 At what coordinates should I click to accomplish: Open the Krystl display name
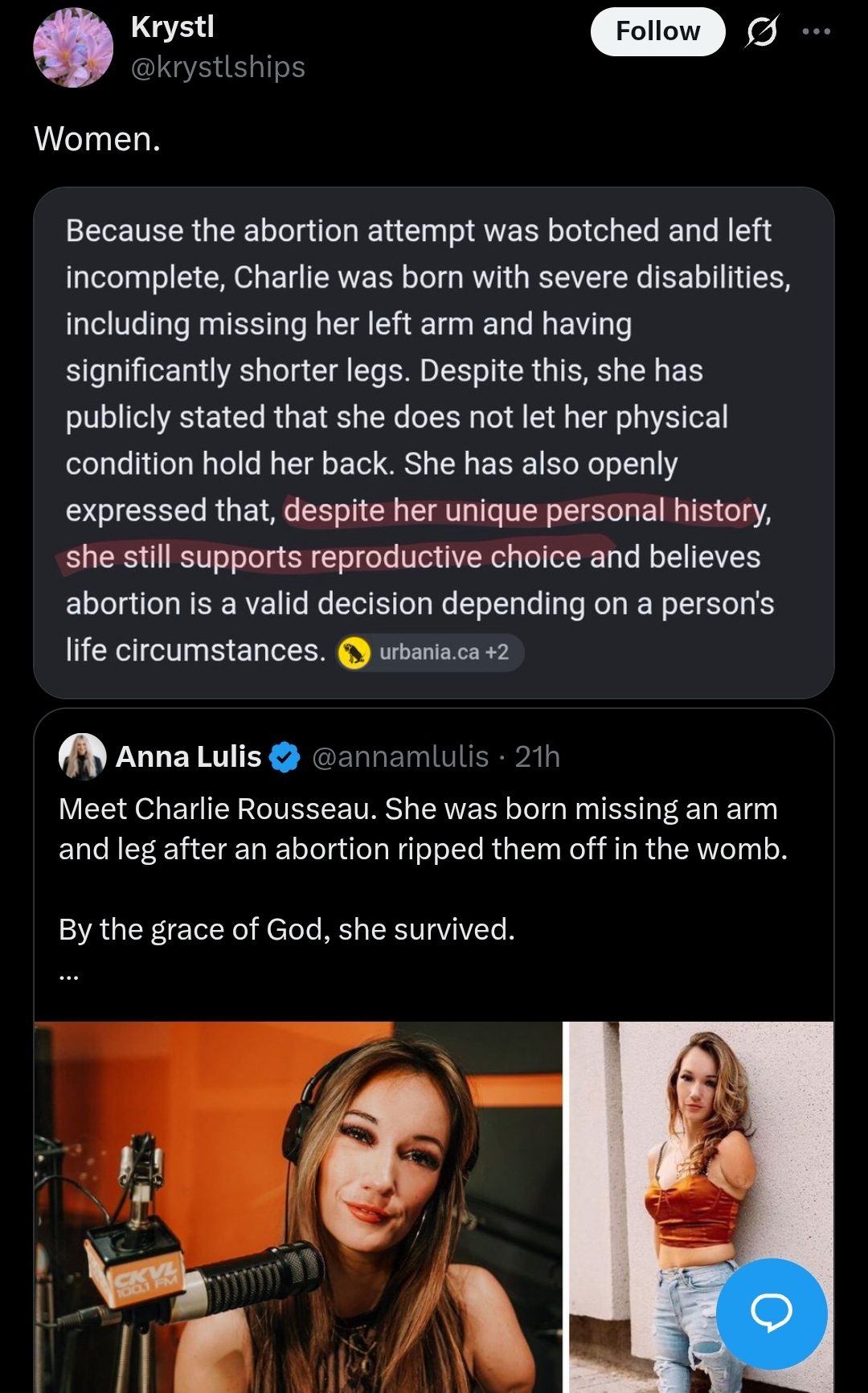coord(173,27)
